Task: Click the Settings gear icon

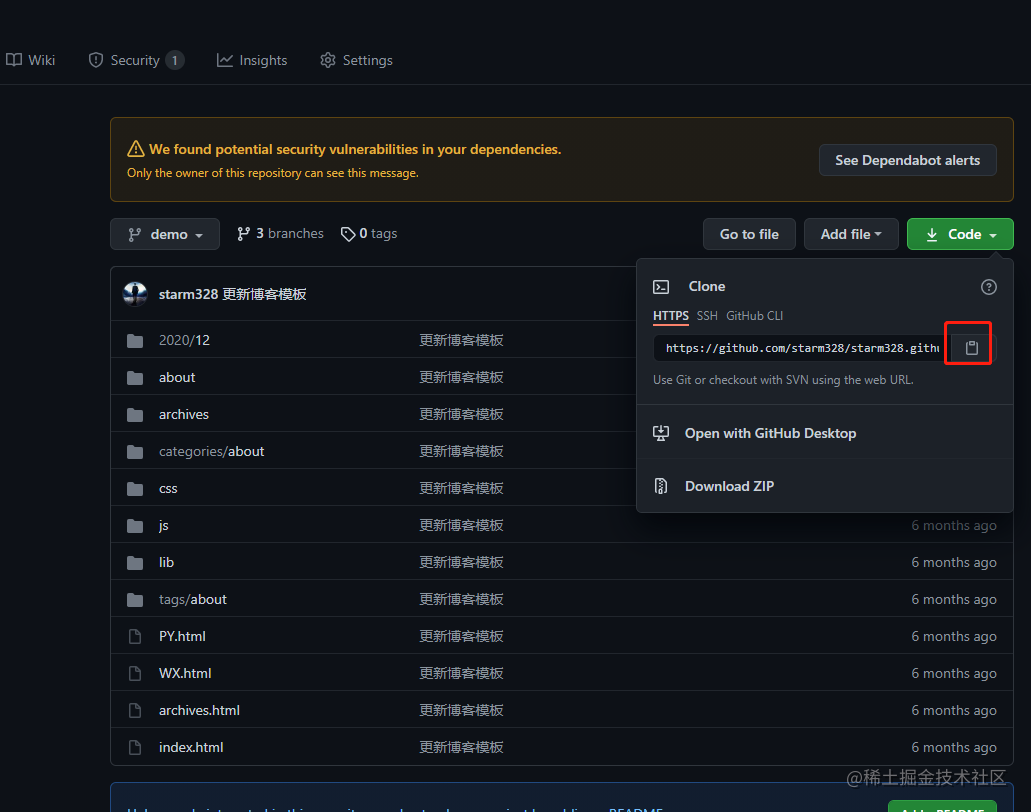Action: (327, 60)
